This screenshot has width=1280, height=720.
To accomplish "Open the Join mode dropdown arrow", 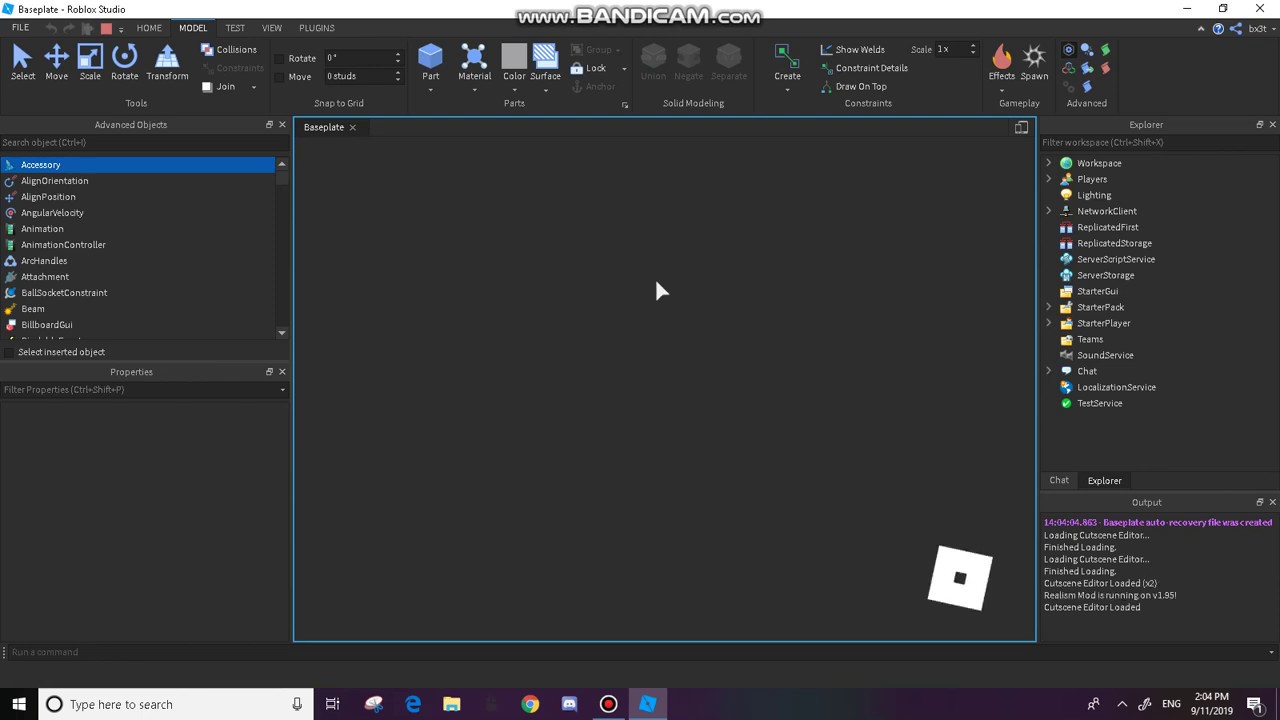I will [x=254, y=87].
